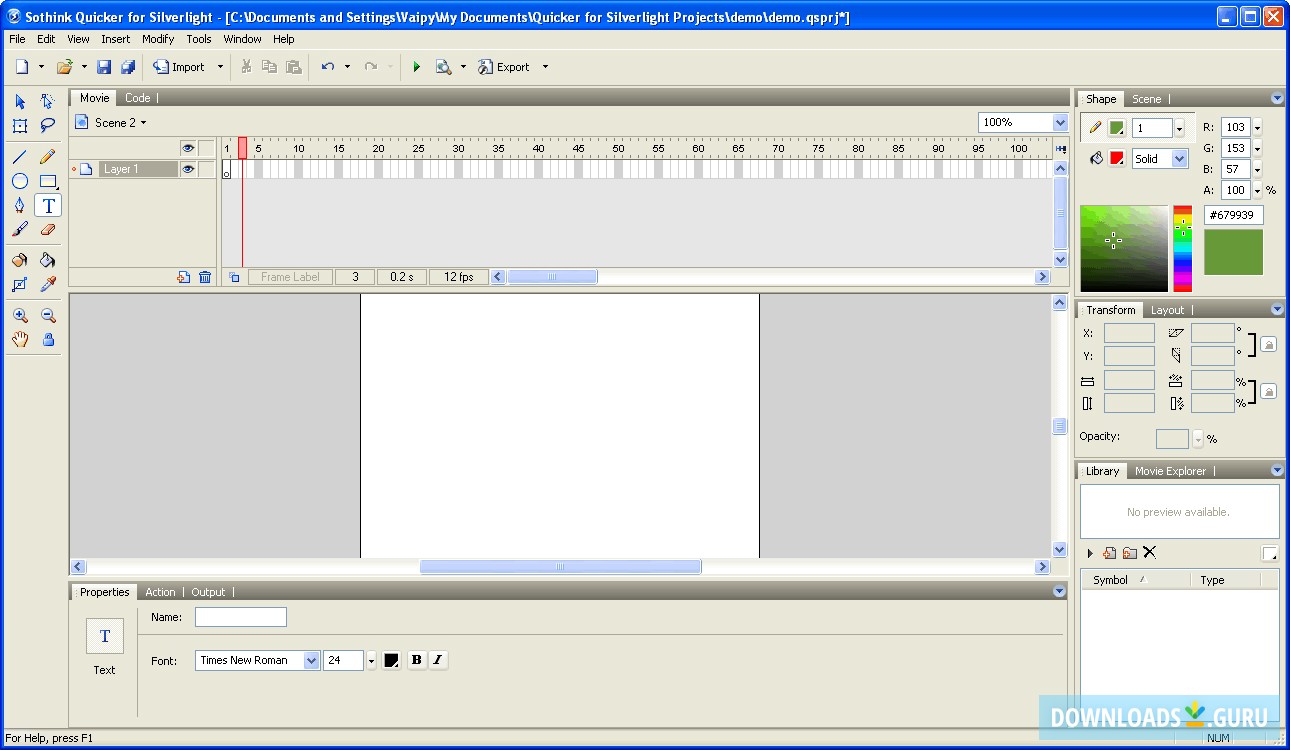
Task: Expand the Export options arrow
Action: (545, 67)
